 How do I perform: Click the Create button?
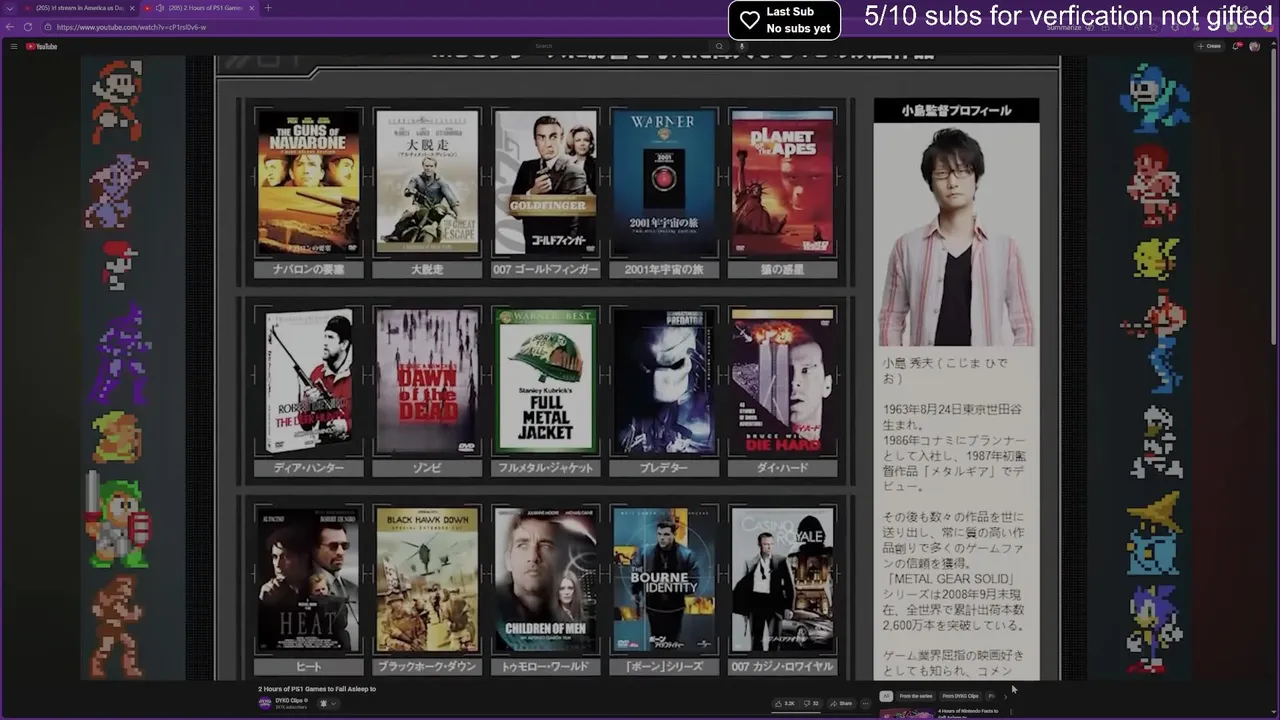[1209, 46]
